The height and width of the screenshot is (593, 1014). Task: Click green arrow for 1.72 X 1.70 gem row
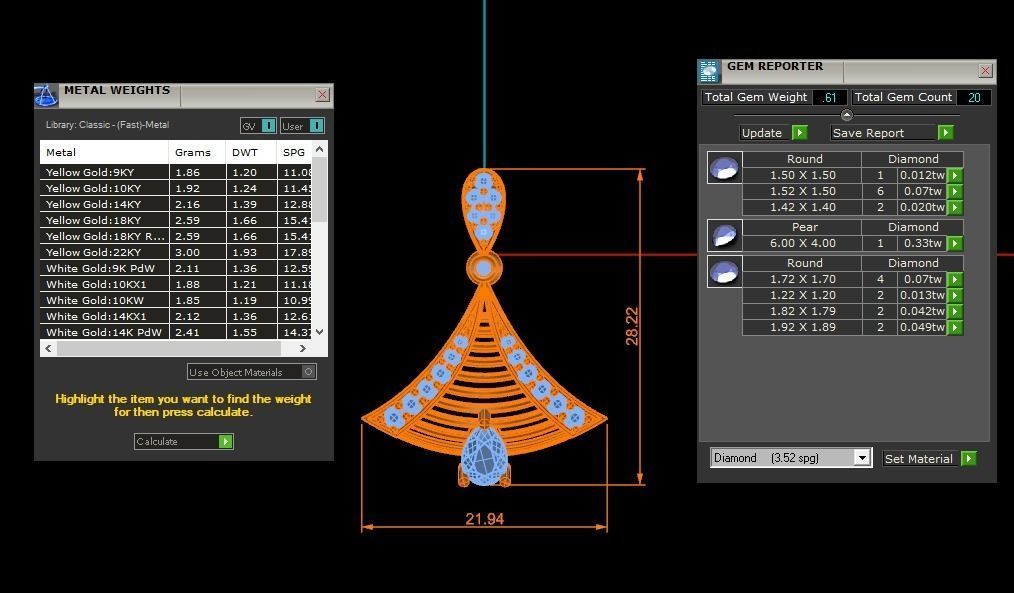point(955,279)
